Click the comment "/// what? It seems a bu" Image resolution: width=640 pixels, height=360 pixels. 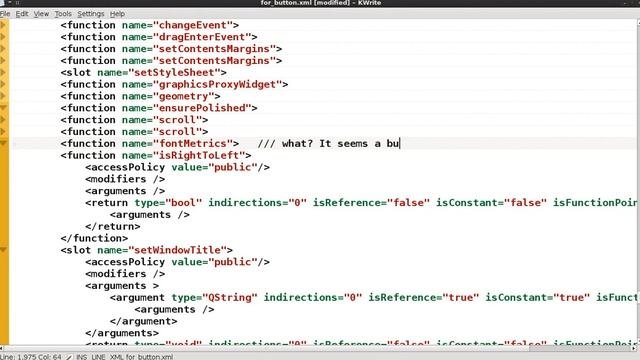pos(328,144)
